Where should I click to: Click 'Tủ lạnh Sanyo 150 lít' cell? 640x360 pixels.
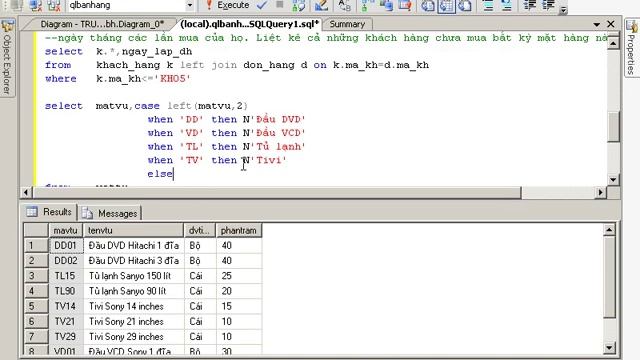(x=133, y=276)
